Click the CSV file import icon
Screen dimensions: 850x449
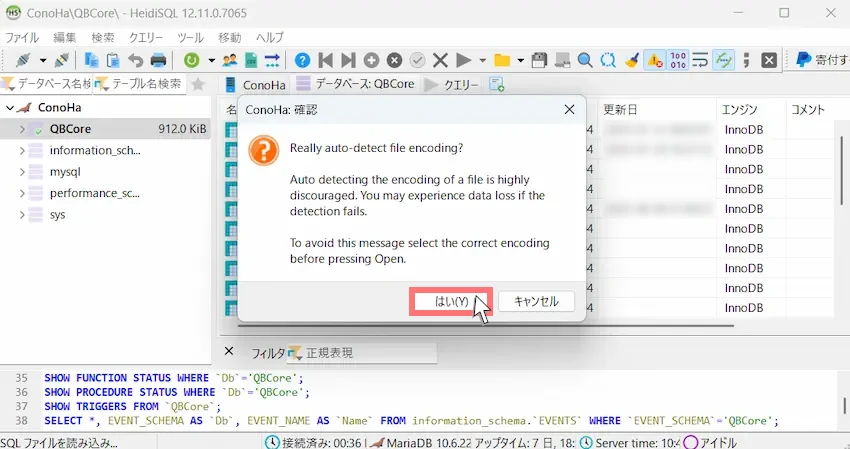pos(251,60)
